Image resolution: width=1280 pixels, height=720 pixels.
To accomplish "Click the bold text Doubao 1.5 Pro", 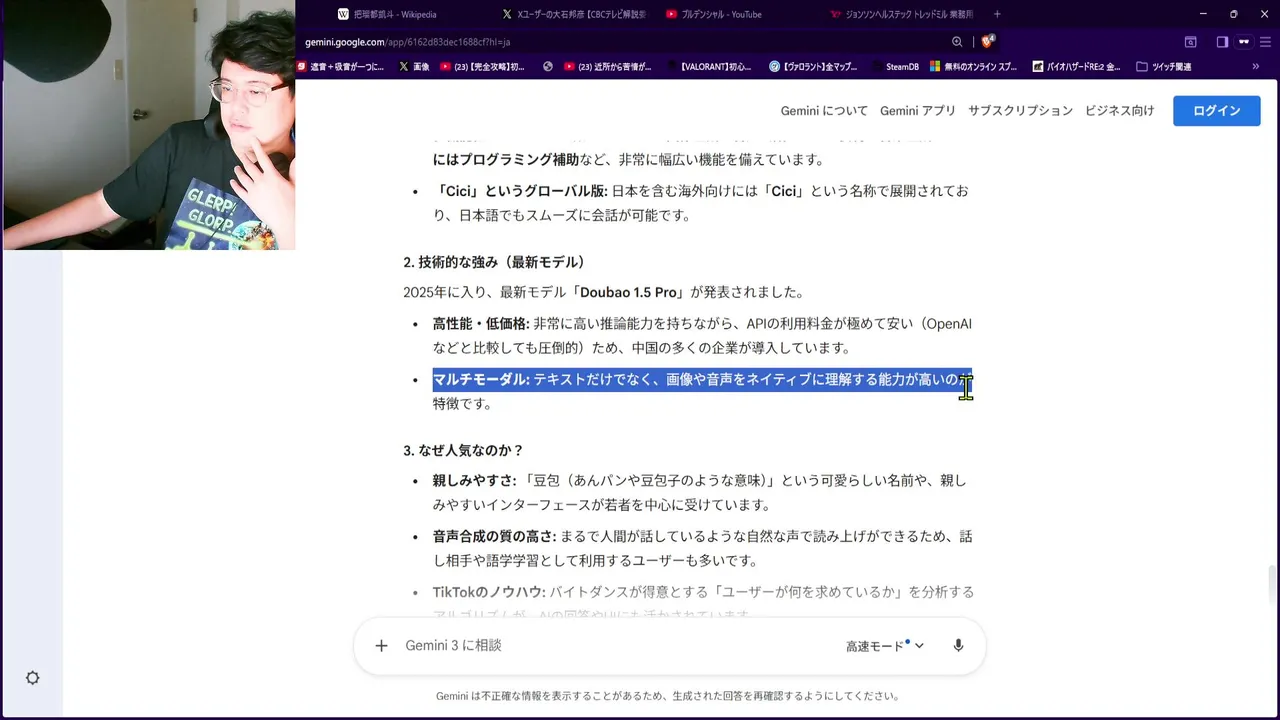I will pyautogui.click(x=628, y=292).
